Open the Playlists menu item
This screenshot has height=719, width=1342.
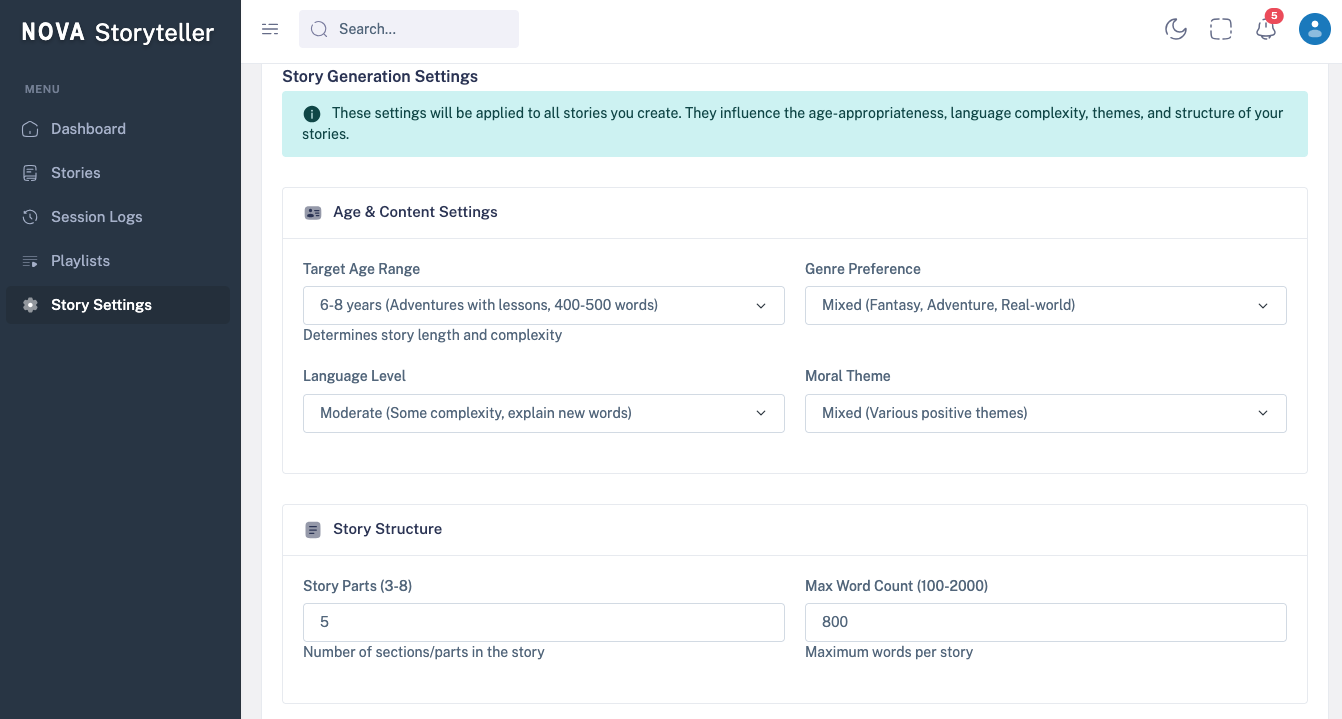coord(80,261)
